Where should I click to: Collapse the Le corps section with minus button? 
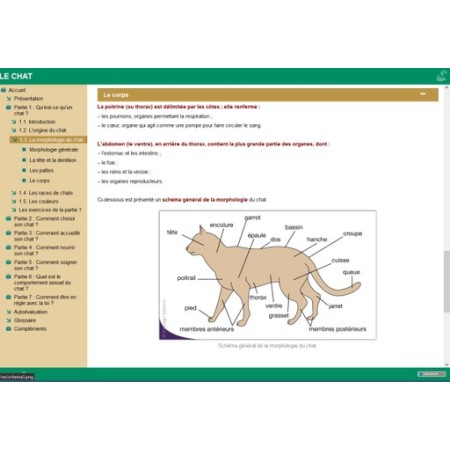click(423, 94)
